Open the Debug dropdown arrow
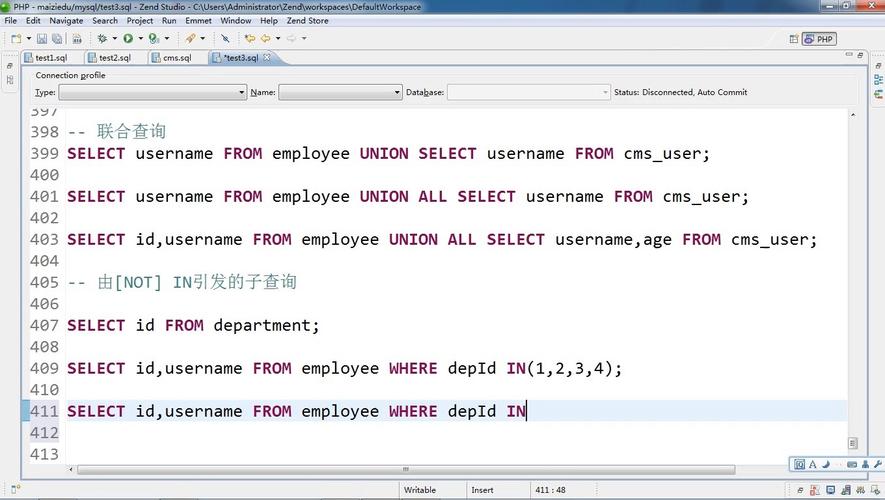885x500 pixels. [x=115, y=38]
